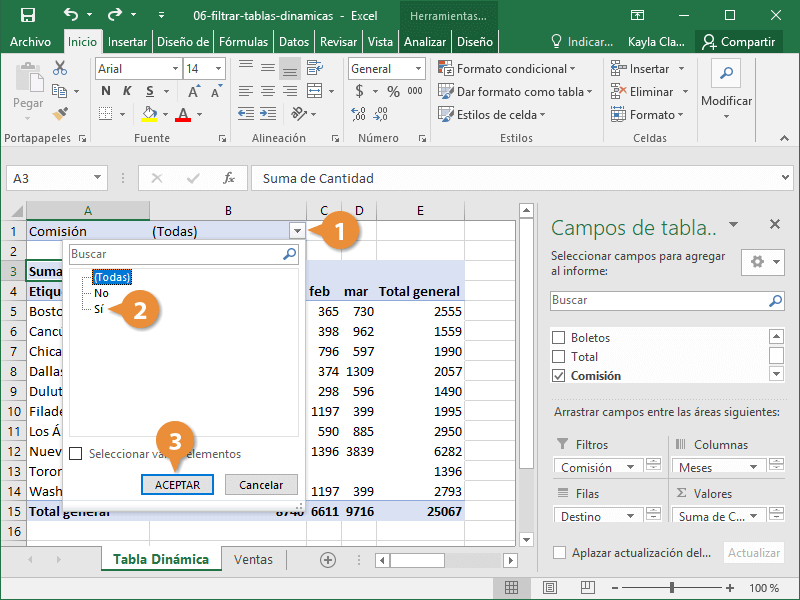Expand the General number format dropdown
The width and height of the screenshot is (800, 600).
pyautogui.click(x=418, y=69)
